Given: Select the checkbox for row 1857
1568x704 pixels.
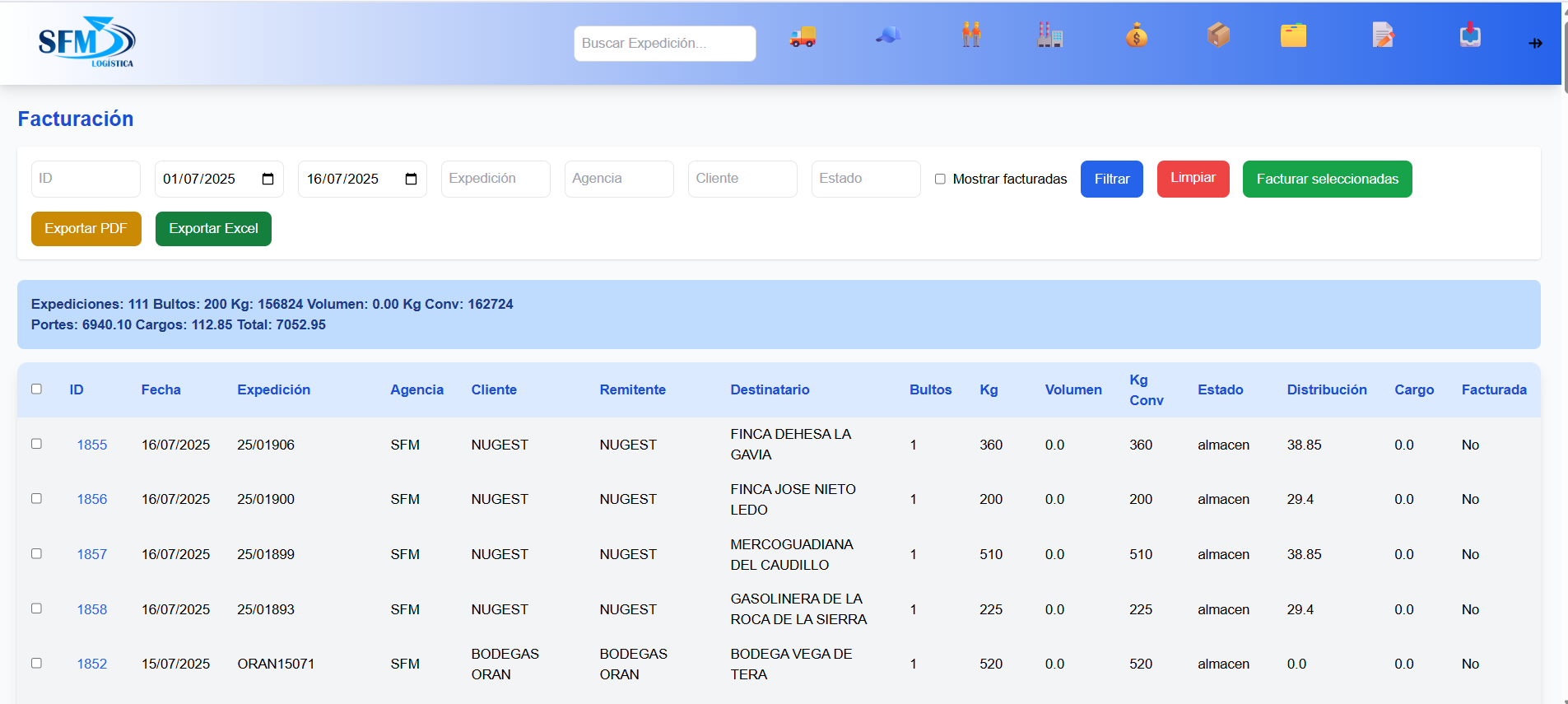Looking at the screenshot, I should (x=36, y=553).
